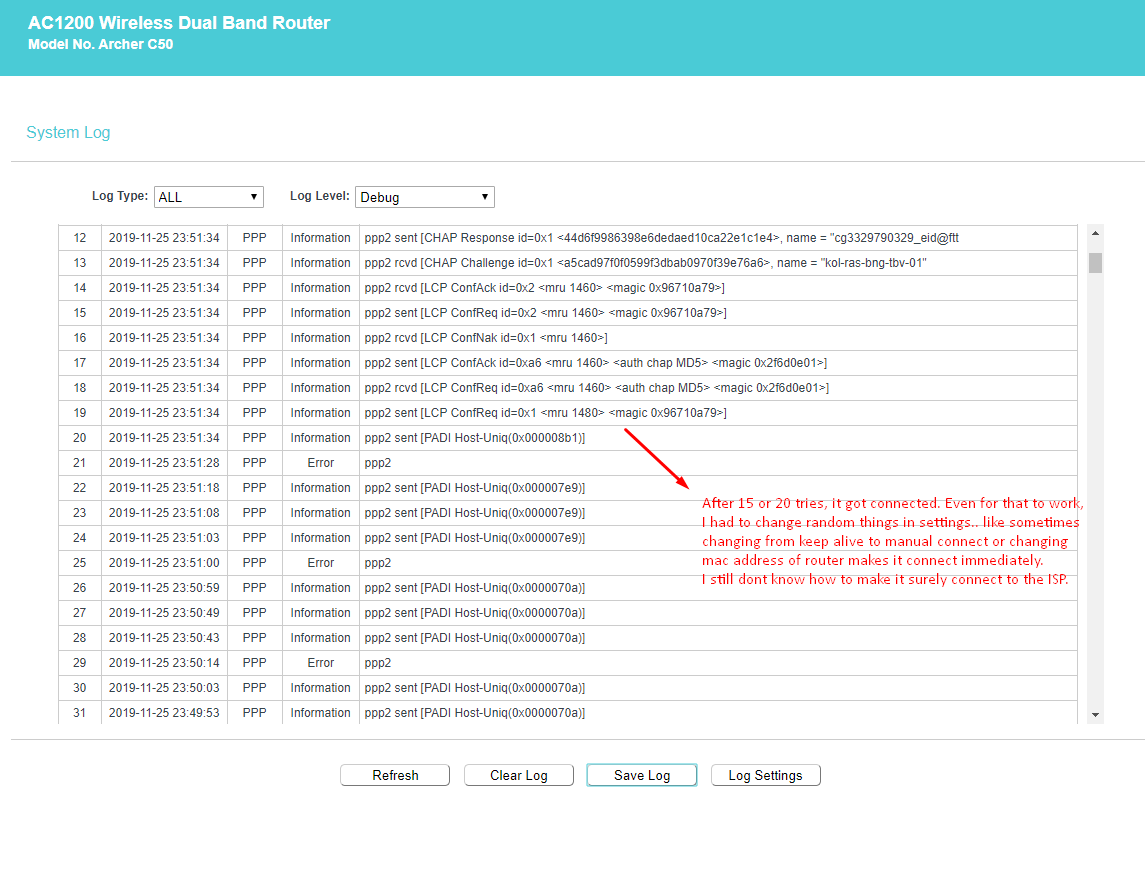Click the log scrollbar up arrow
The image size is (1145, 881).
1095,234
